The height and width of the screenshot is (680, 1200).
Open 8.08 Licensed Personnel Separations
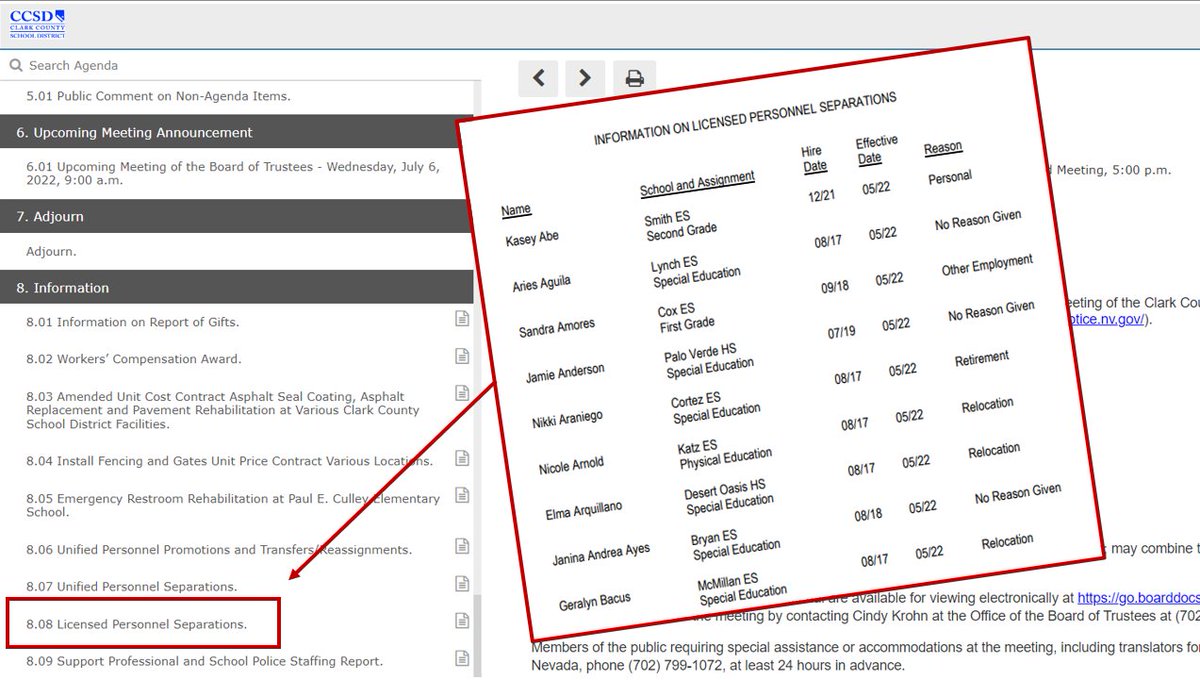point(137,625)
